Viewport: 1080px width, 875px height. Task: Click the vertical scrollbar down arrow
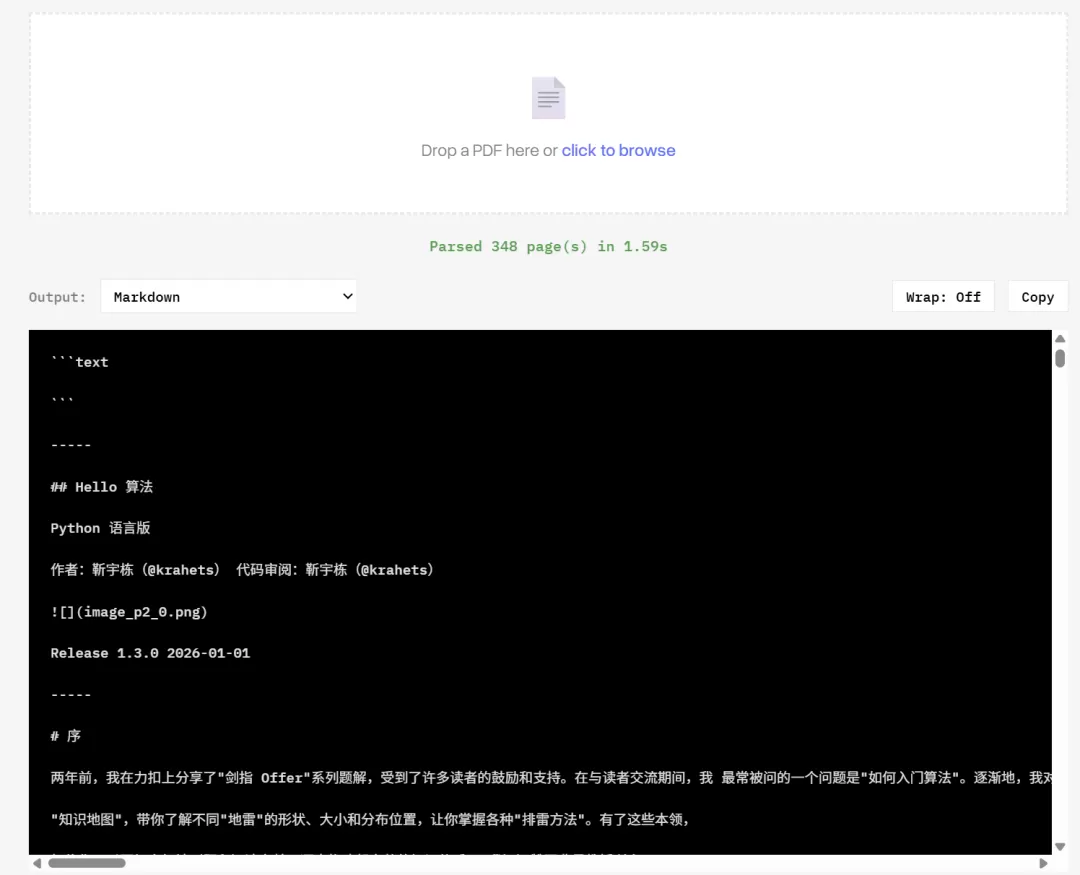coord(1060,847)
